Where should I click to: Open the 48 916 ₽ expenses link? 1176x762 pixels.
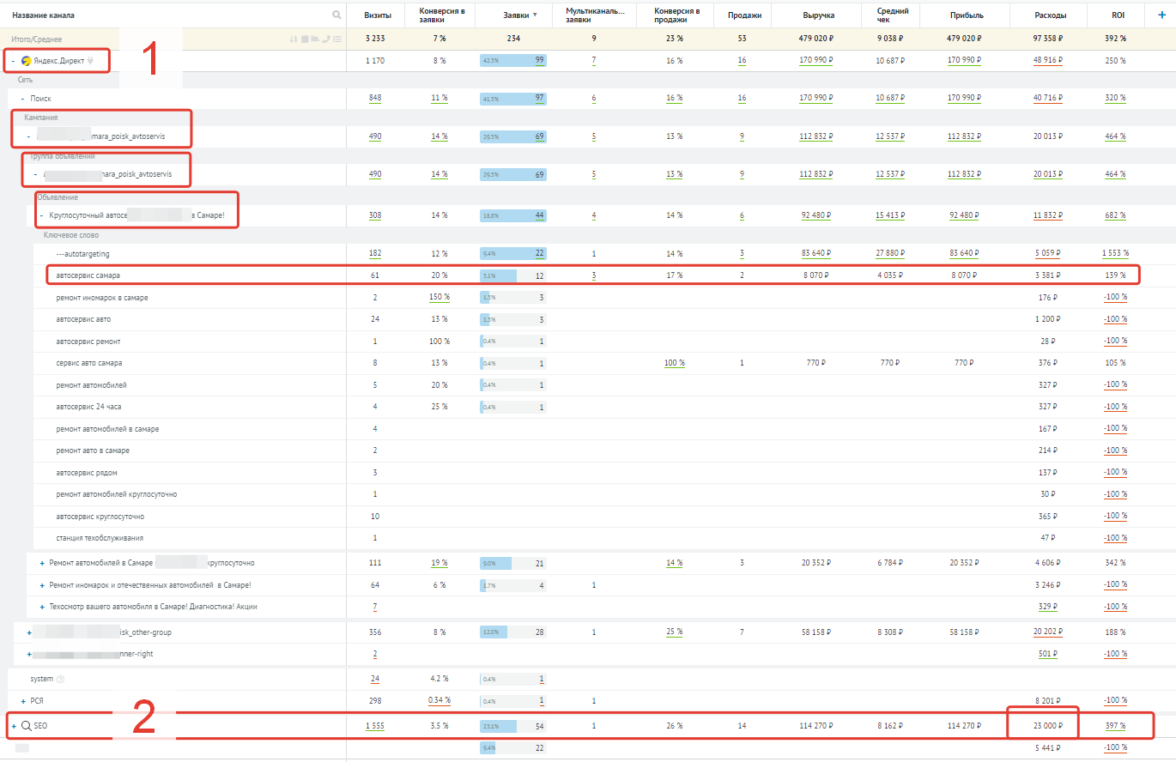(x=1051, y=61)
